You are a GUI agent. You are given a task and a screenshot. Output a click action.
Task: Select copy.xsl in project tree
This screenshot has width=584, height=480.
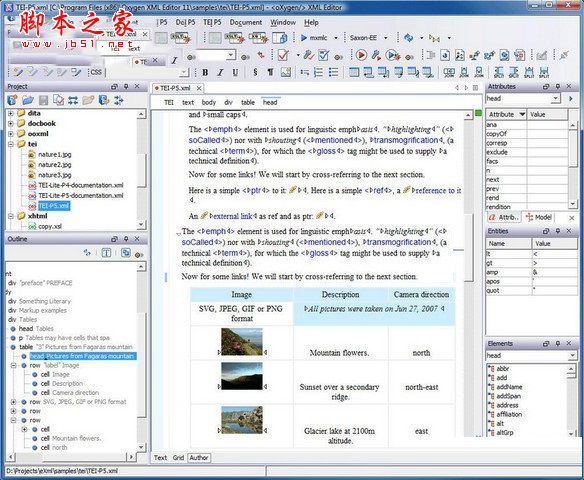point(50,226)
